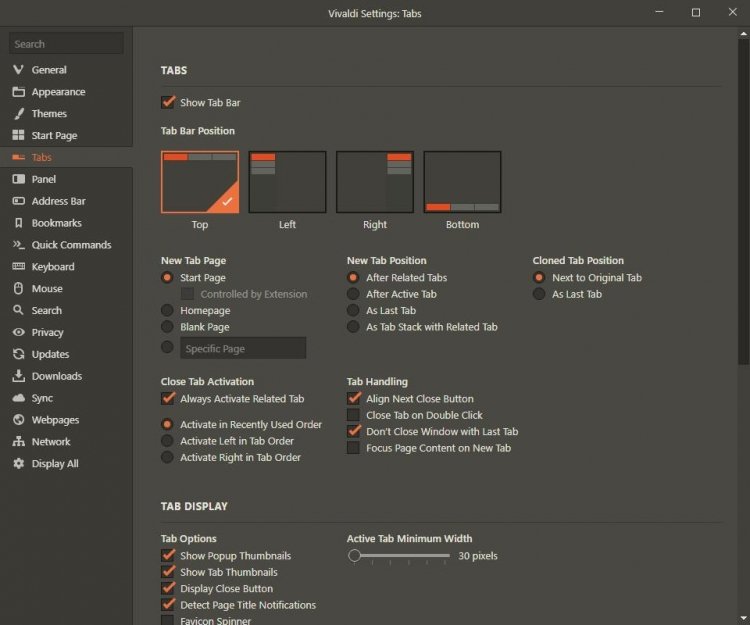750x625 pixels.
Task: Click the Panel icon in sidebar
Action: (18, 179)
